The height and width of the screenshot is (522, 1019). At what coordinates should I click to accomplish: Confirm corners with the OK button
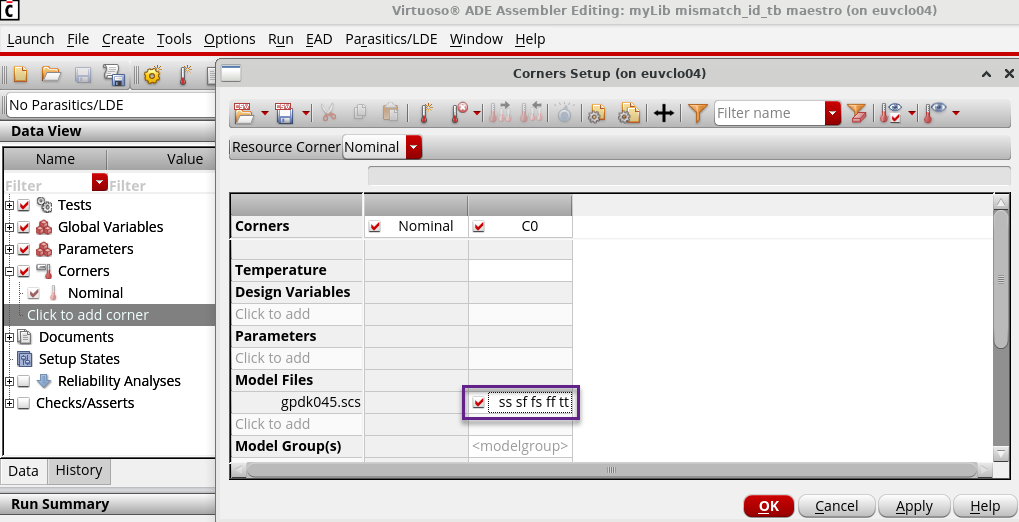[769, 506]
